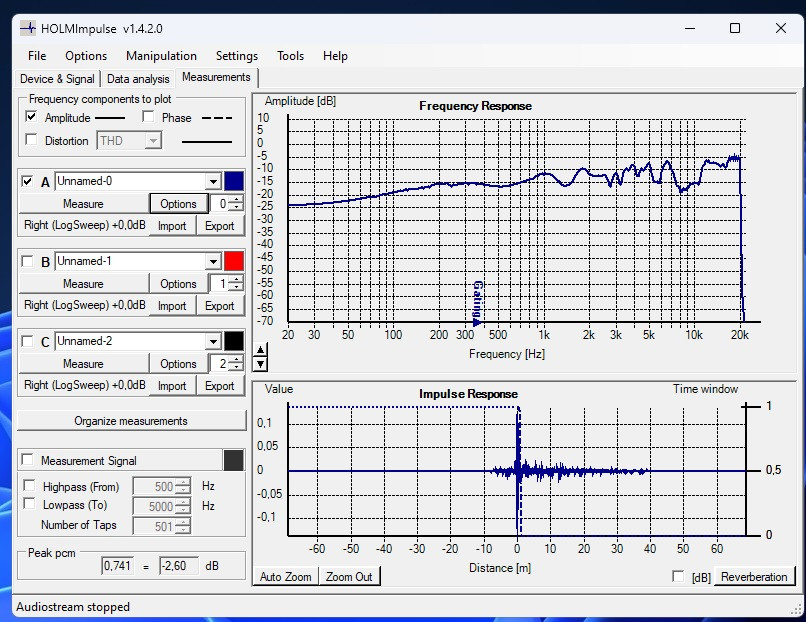806x622 pixels.
Task: Click slot B number stepper arrows
Action: [x=235, y=283]
